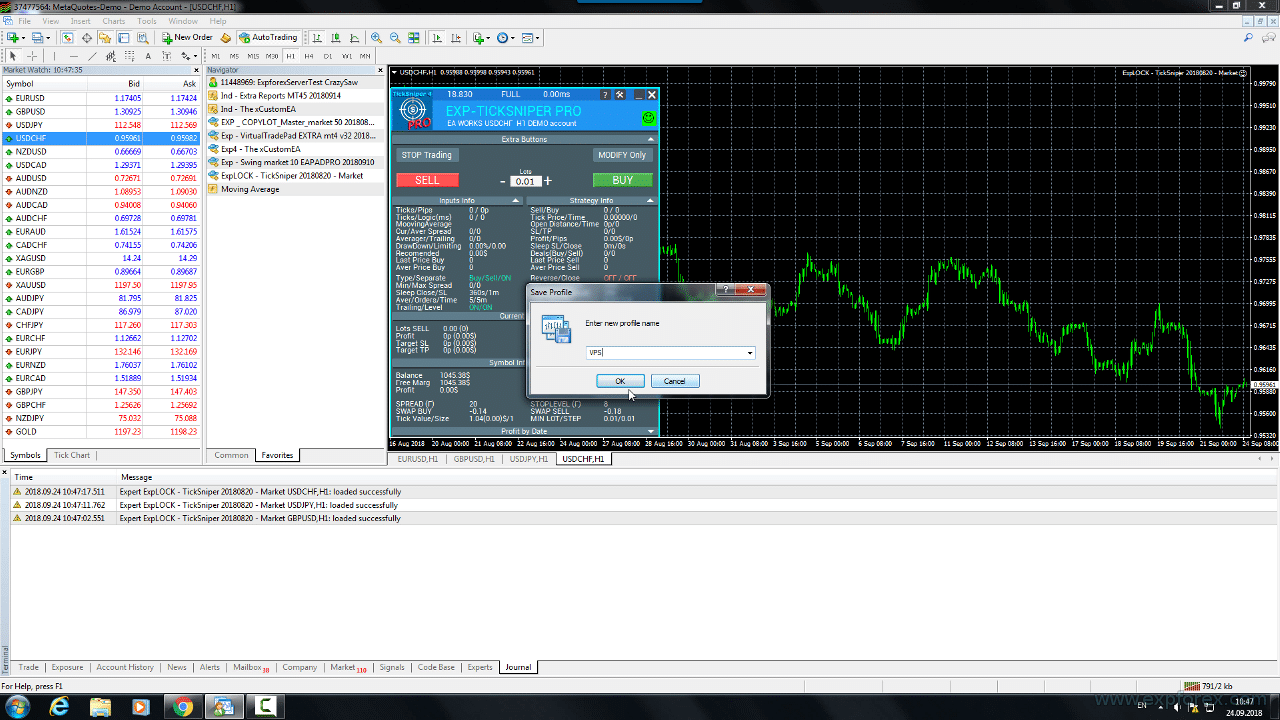
Task: Select the Vertical Line drawing tool
Action: click(x=54, y=56)
